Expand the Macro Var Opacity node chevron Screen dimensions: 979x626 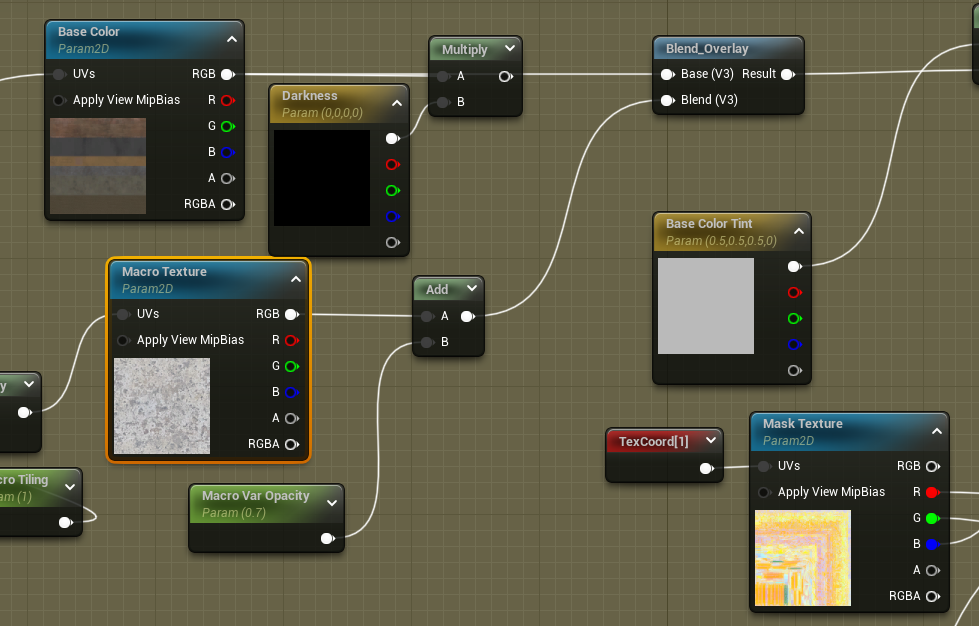coord(332,503)
